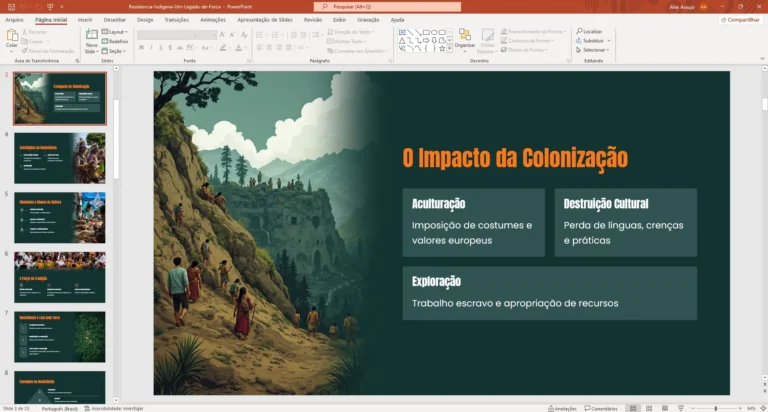The image size is (768, 412).
Task: Click the Organizar arrange icon
Action: point(464,35)
